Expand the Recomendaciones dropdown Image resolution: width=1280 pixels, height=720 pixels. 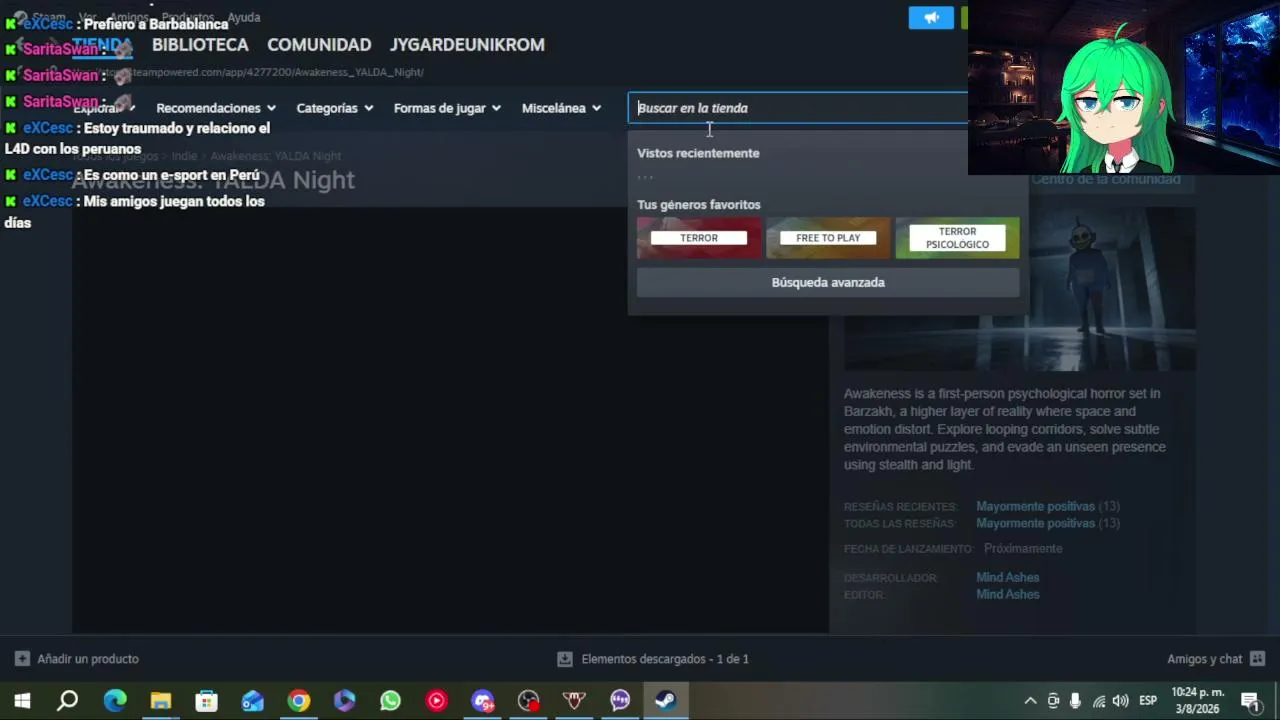[216, 108]
